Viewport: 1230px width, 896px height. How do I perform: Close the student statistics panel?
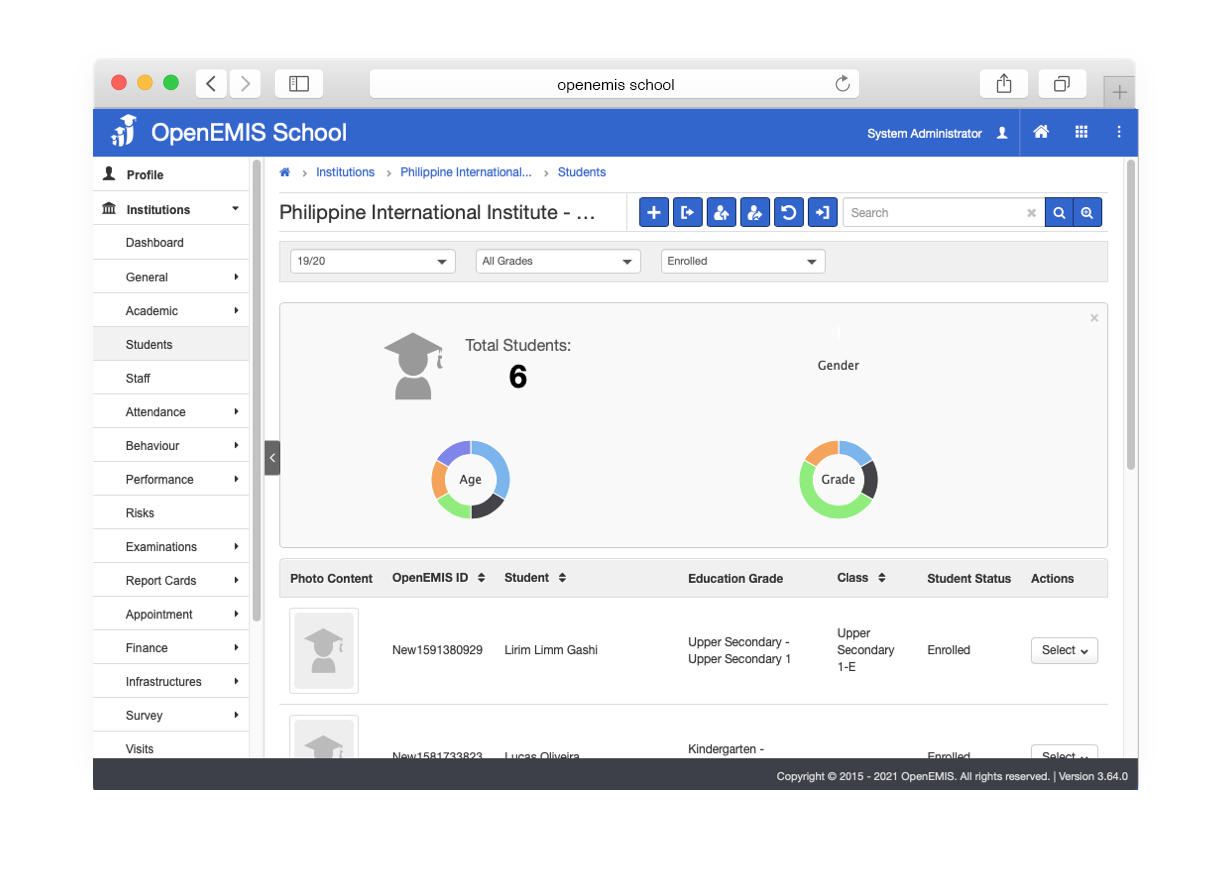[1094, 318]
